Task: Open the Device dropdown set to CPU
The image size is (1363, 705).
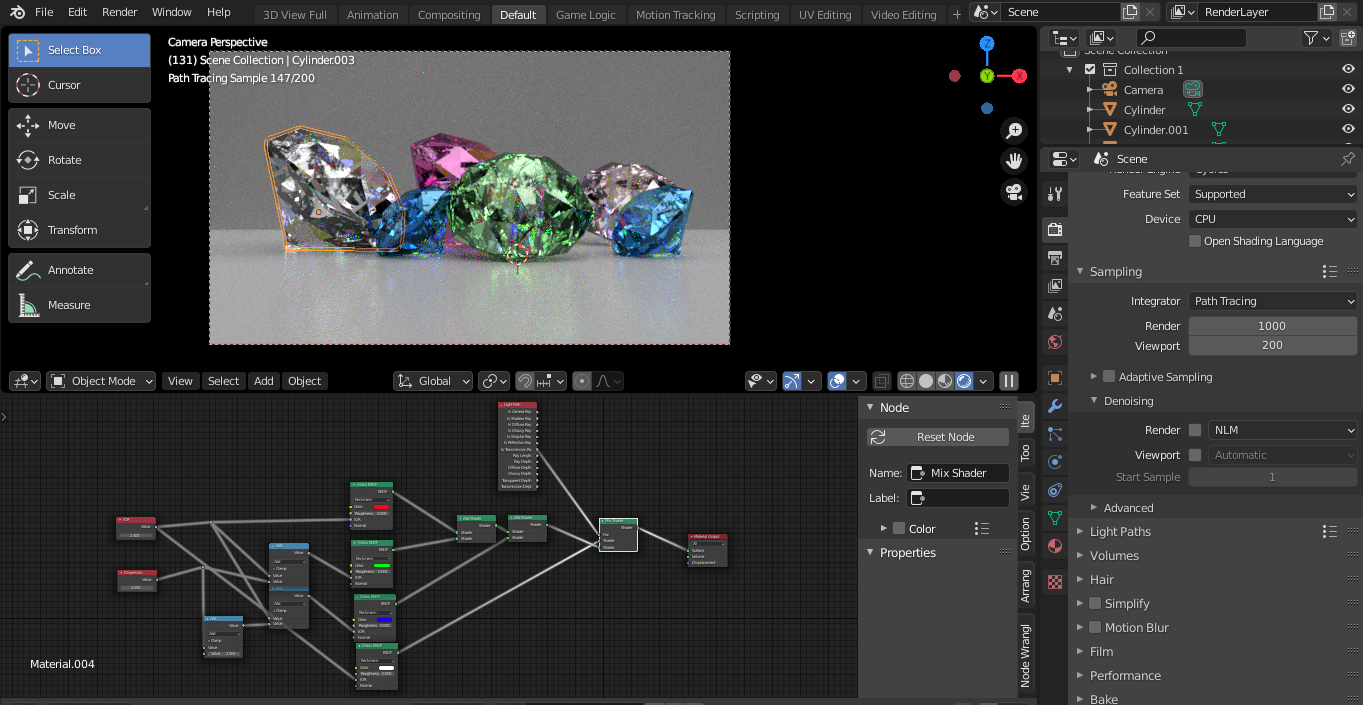Action: click(x=1272, y=218)
